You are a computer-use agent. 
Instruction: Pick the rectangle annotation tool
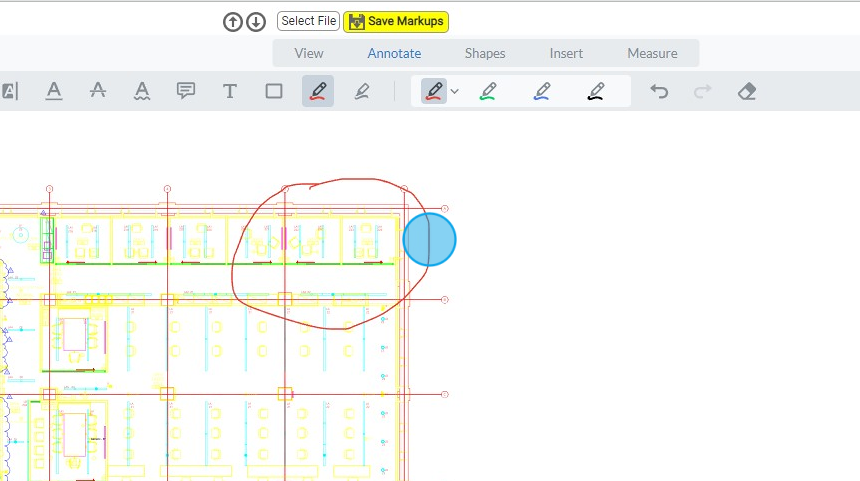tap(274, 91)
